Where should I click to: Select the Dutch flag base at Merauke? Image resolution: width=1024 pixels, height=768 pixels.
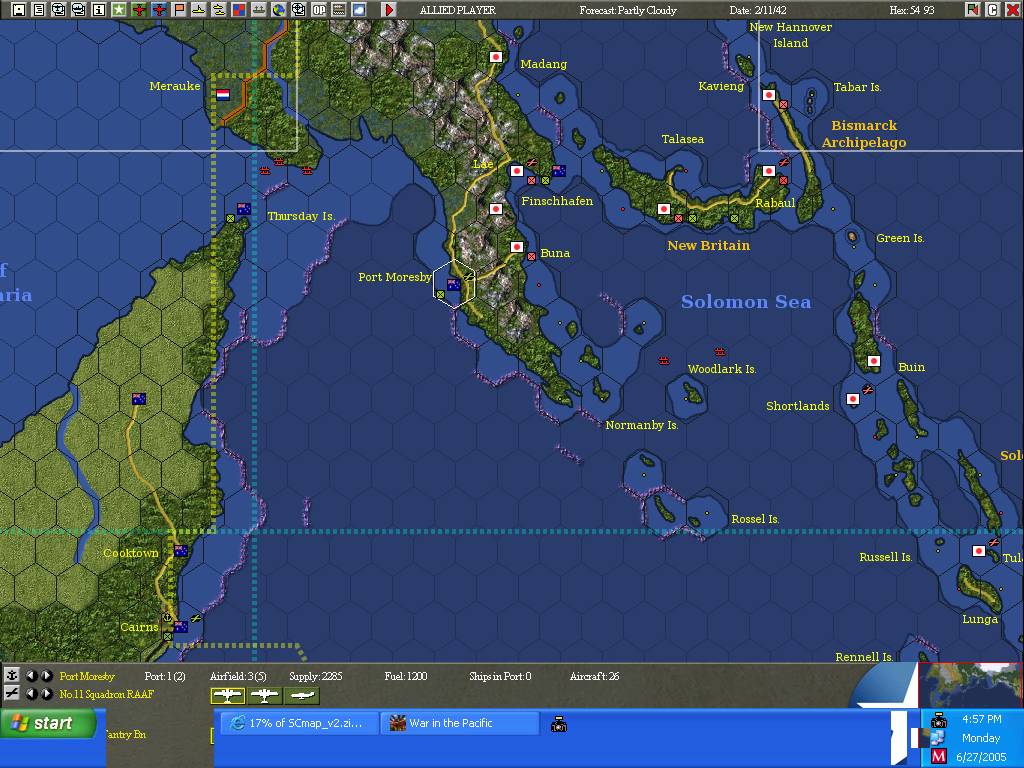click(223, 95)
